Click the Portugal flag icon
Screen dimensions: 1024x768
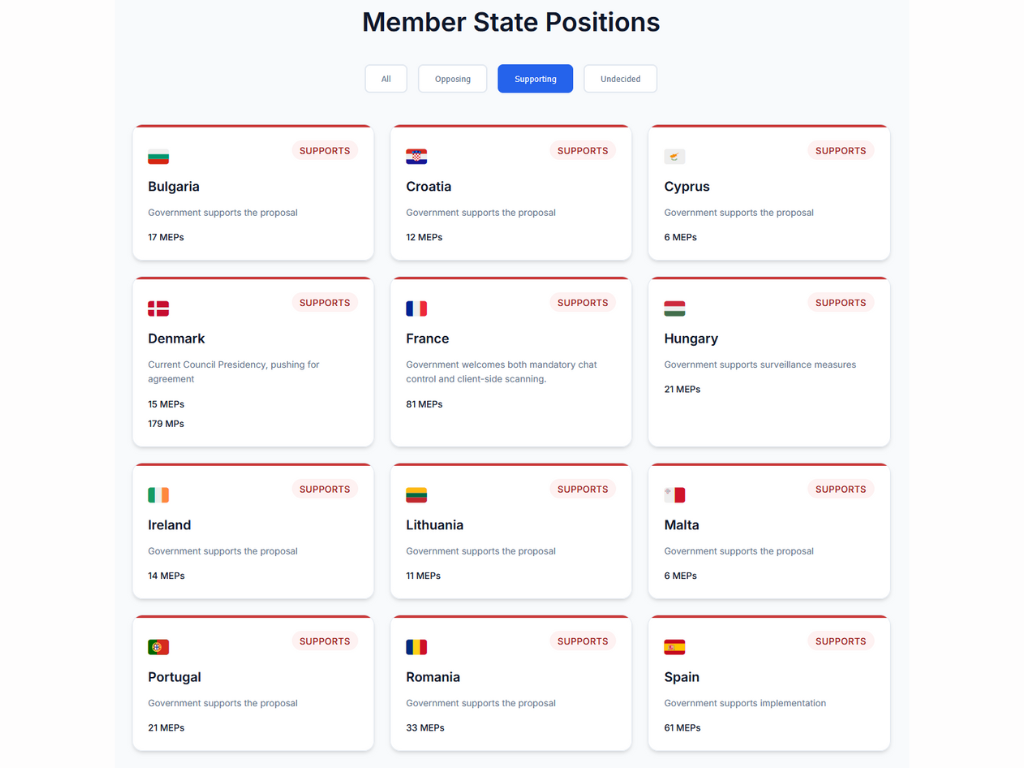pyautogui.click(x=158, y=647)
